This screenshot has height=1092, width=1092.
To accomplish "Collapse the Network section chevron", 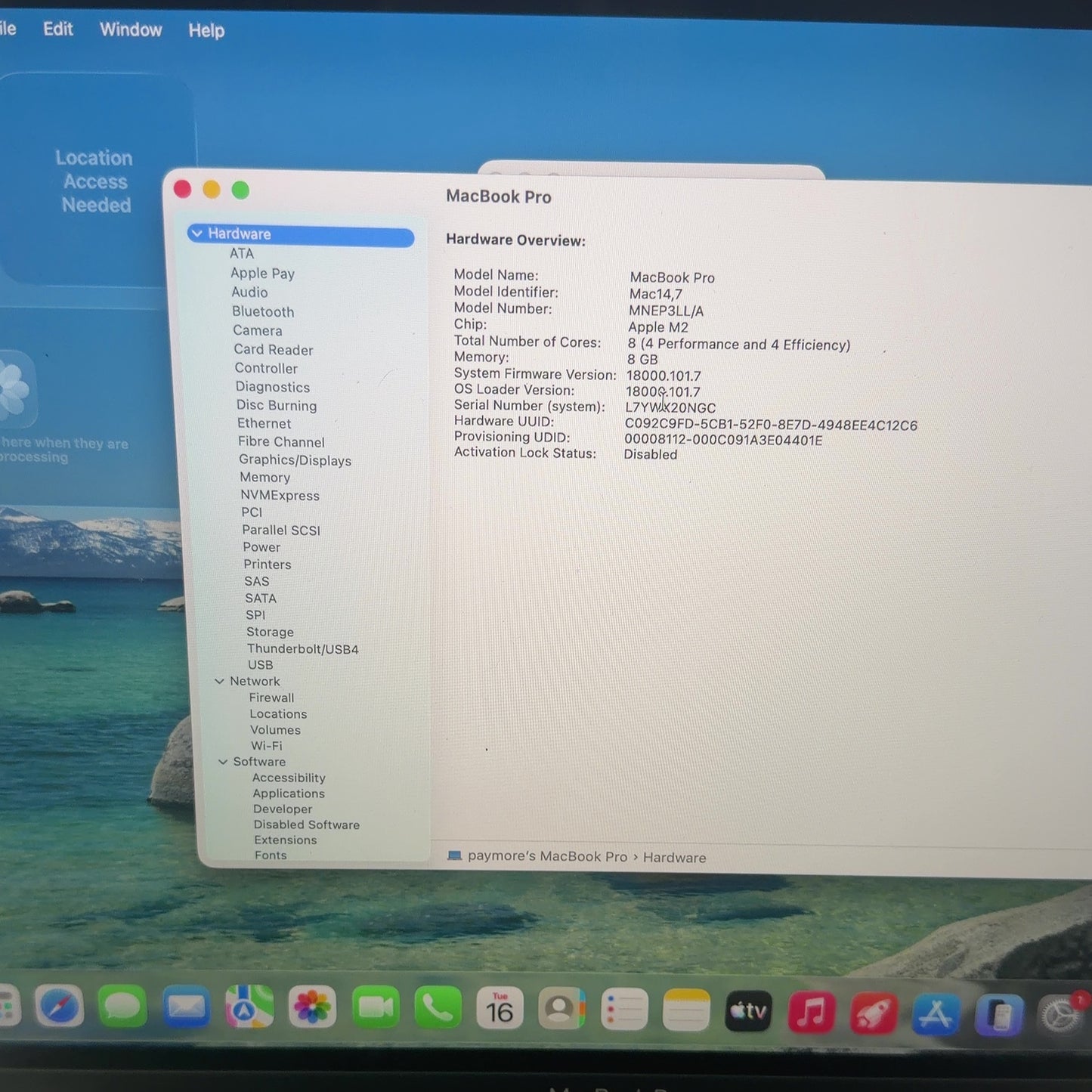I will pos(219,681).
